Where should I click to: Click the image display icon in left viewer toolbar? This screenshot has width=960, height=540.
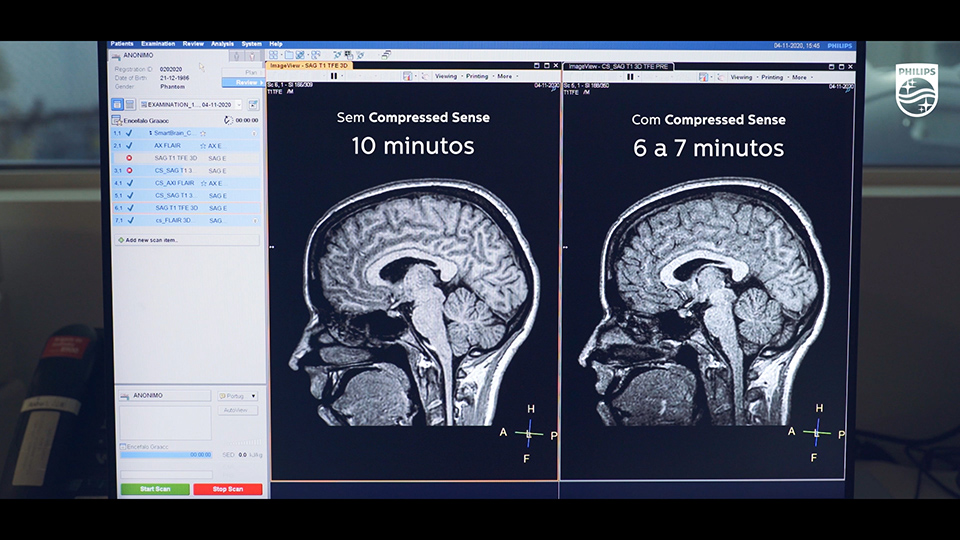pos(406,76)
